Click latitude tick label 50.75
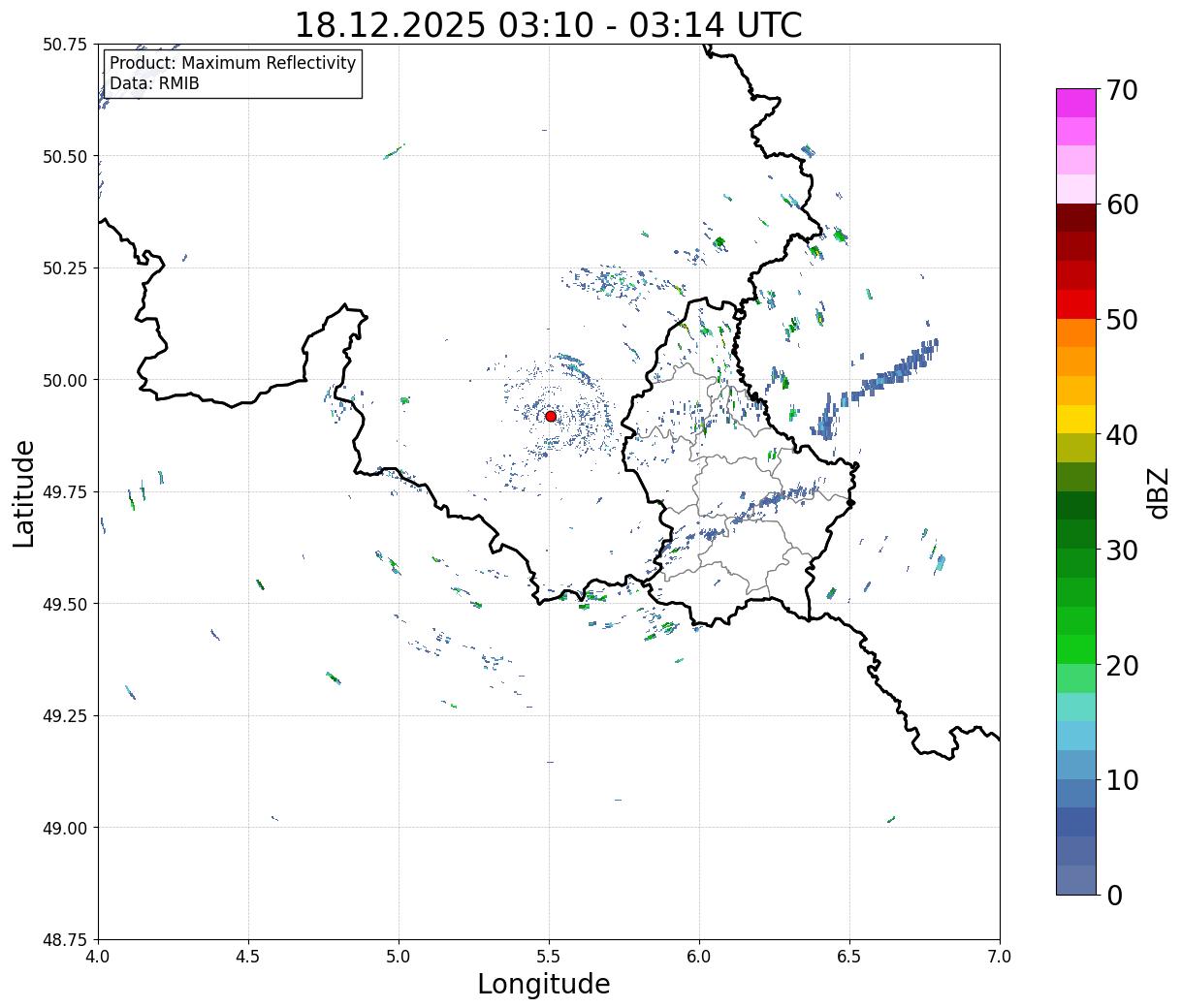 64,45
